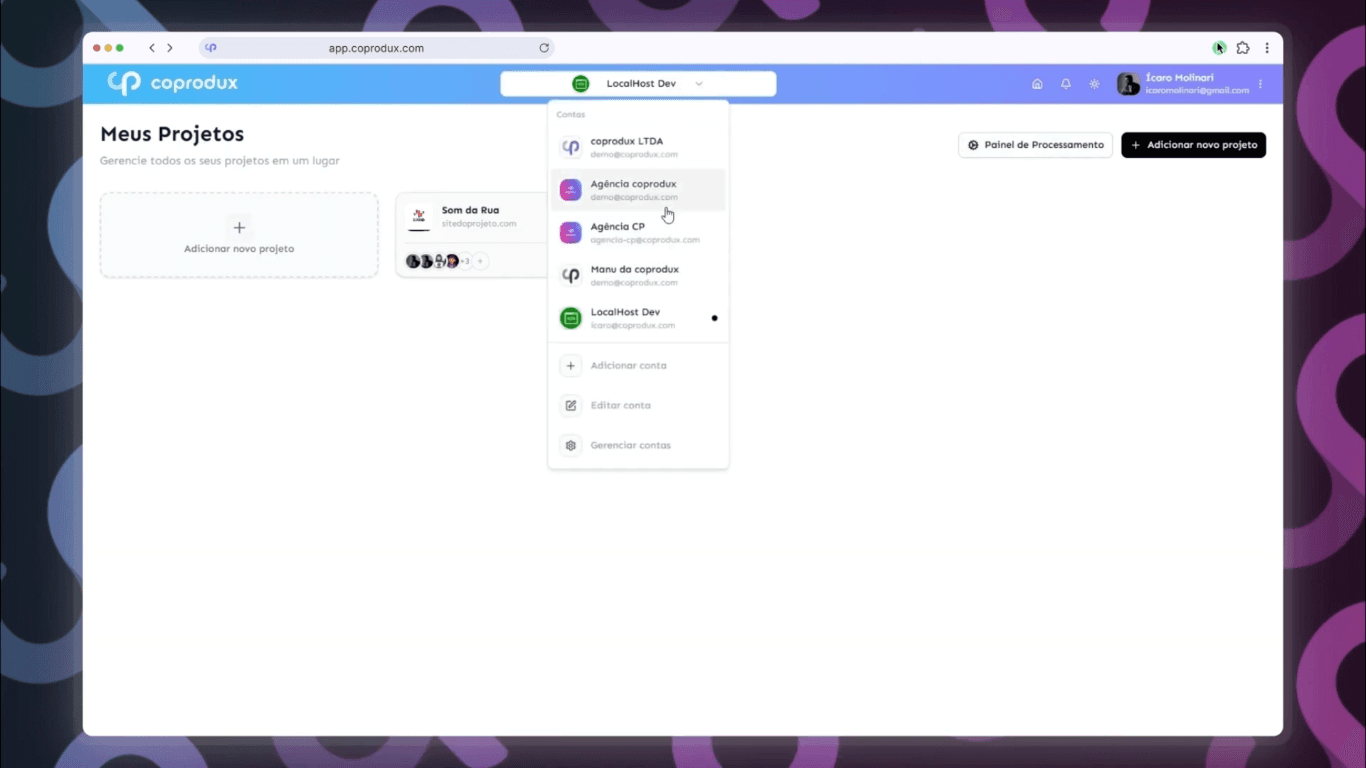Open the user options kebab menu

tap(1260, 84)
